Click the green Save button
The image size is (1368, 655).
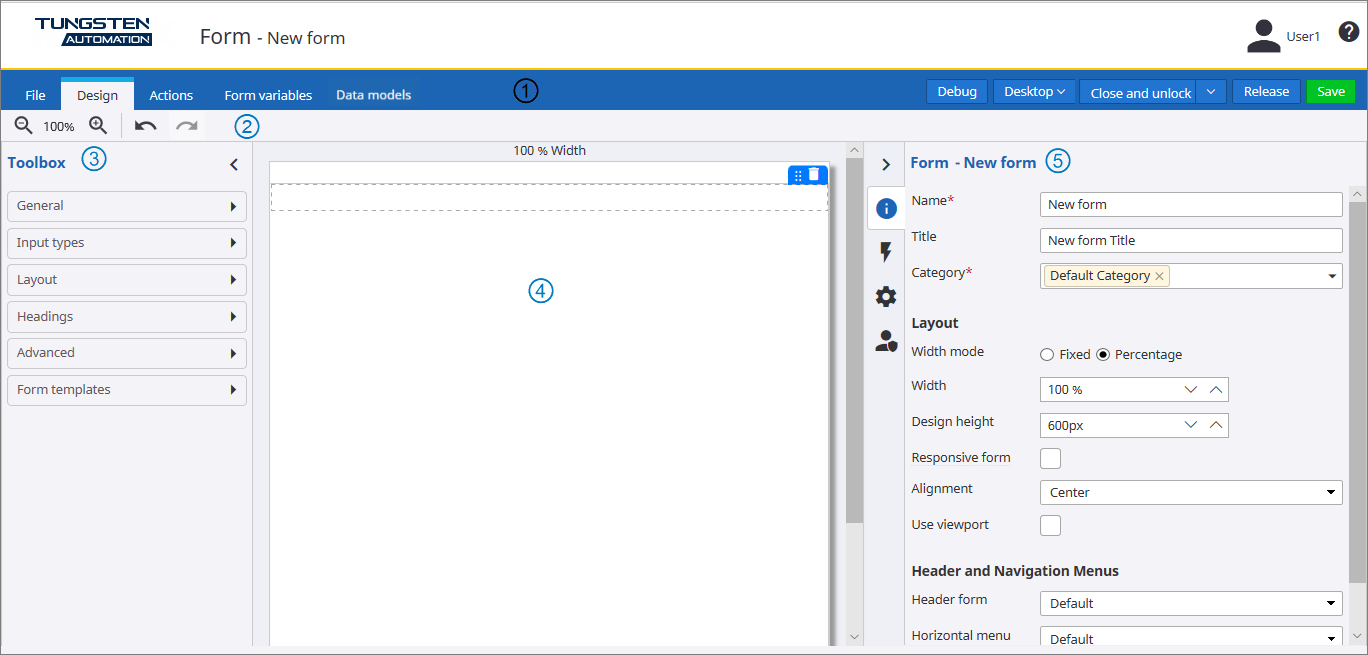click(1330, 91)
